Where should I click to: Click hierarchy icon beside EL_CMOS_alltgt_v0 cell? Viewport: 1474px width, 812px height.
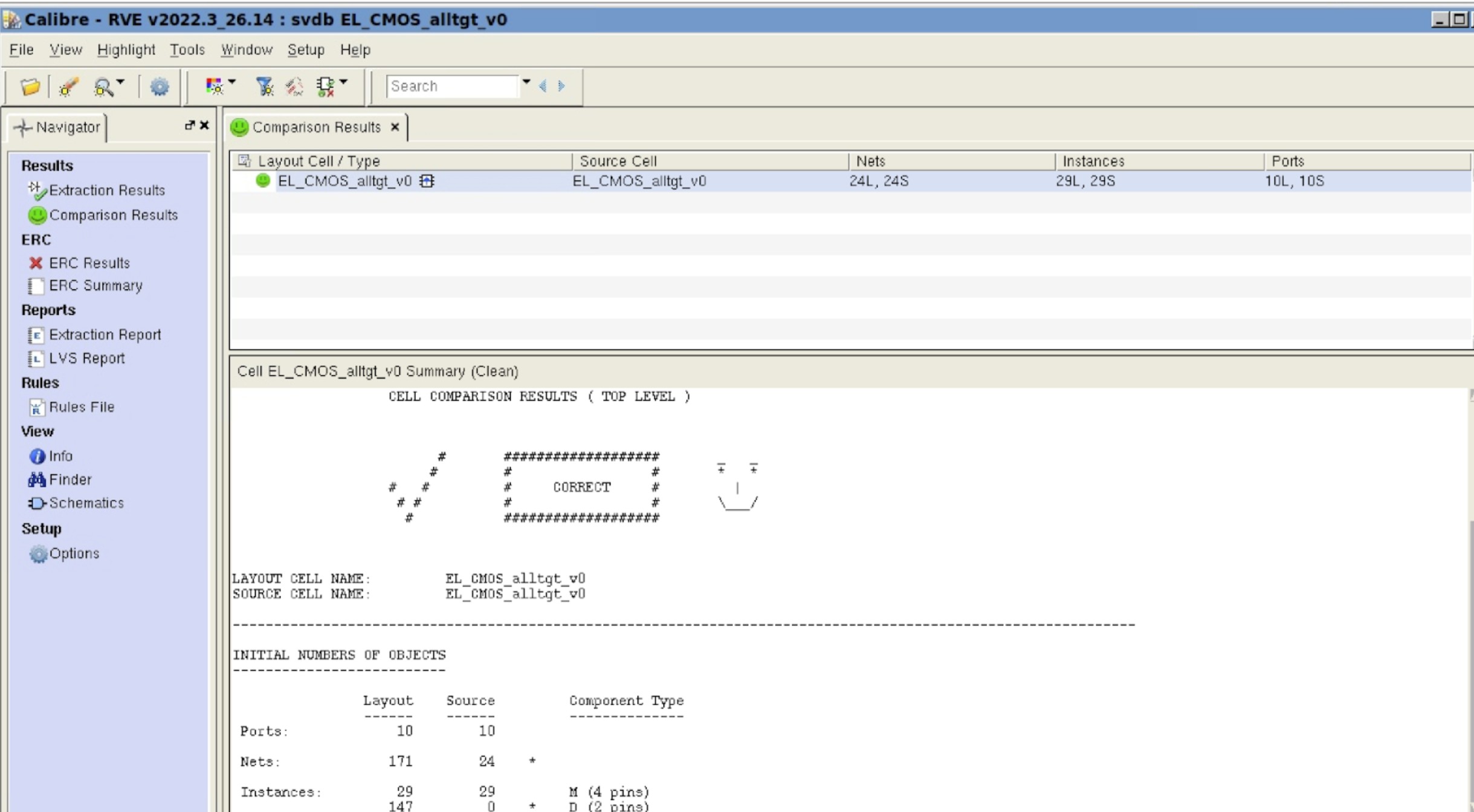pos(427,181)
